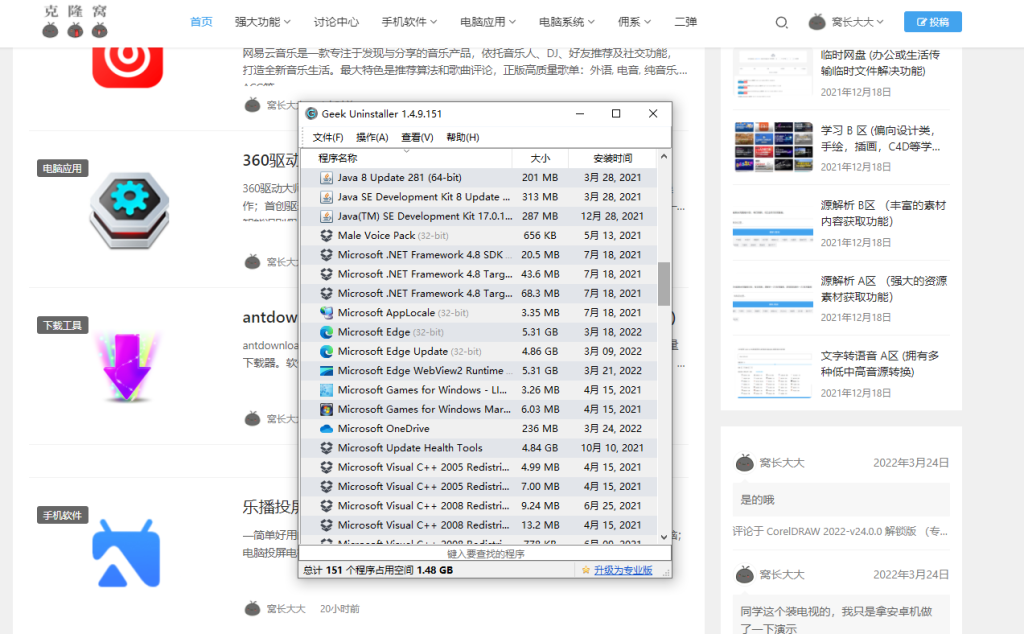Open the 操作(A) menu
The height and width of the screenshot is (634, 1024).
point(372,137)
